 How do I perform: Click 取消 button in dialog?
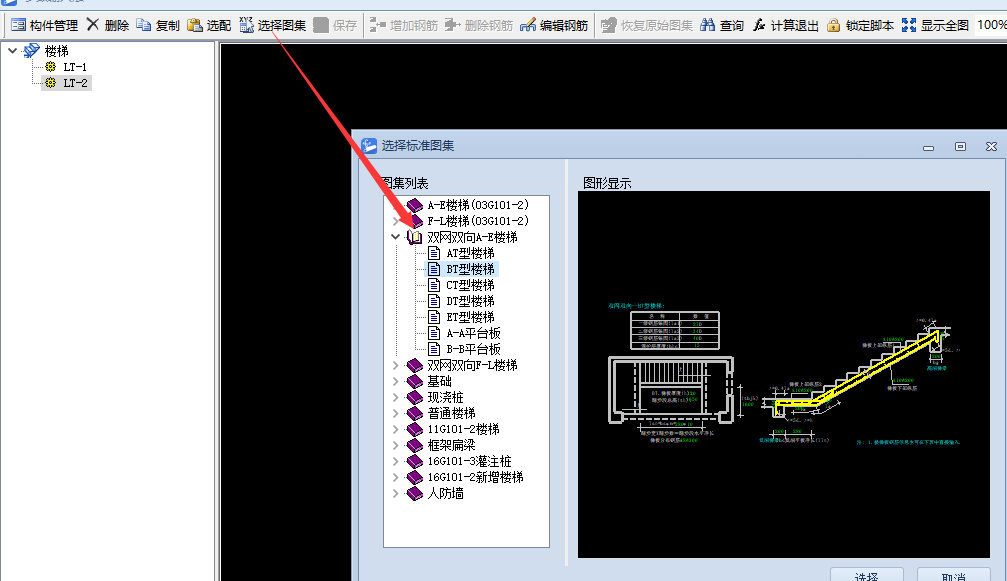954,575
